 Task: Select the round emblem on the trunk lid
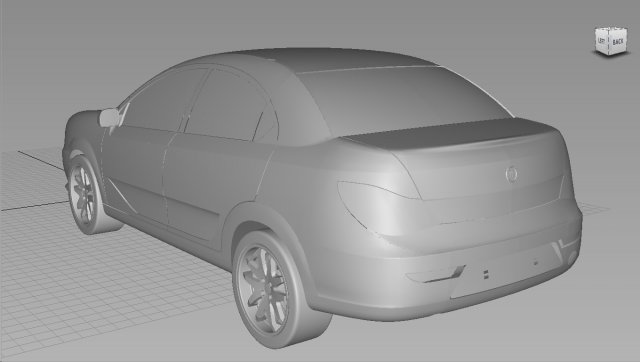511,174
